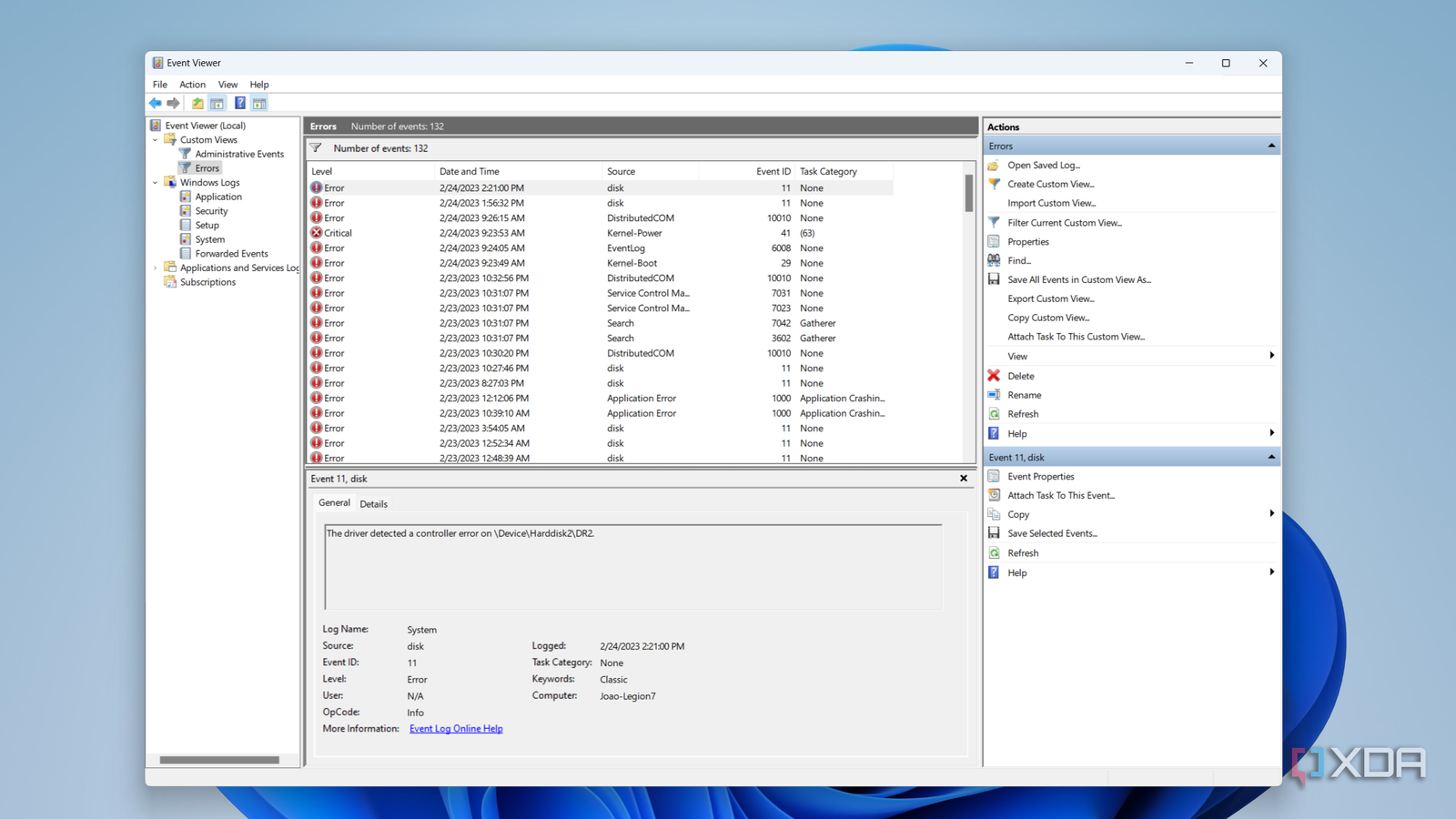1456x819 pixels.
Task: Click the Find binoculars icon
Action: 994,260
